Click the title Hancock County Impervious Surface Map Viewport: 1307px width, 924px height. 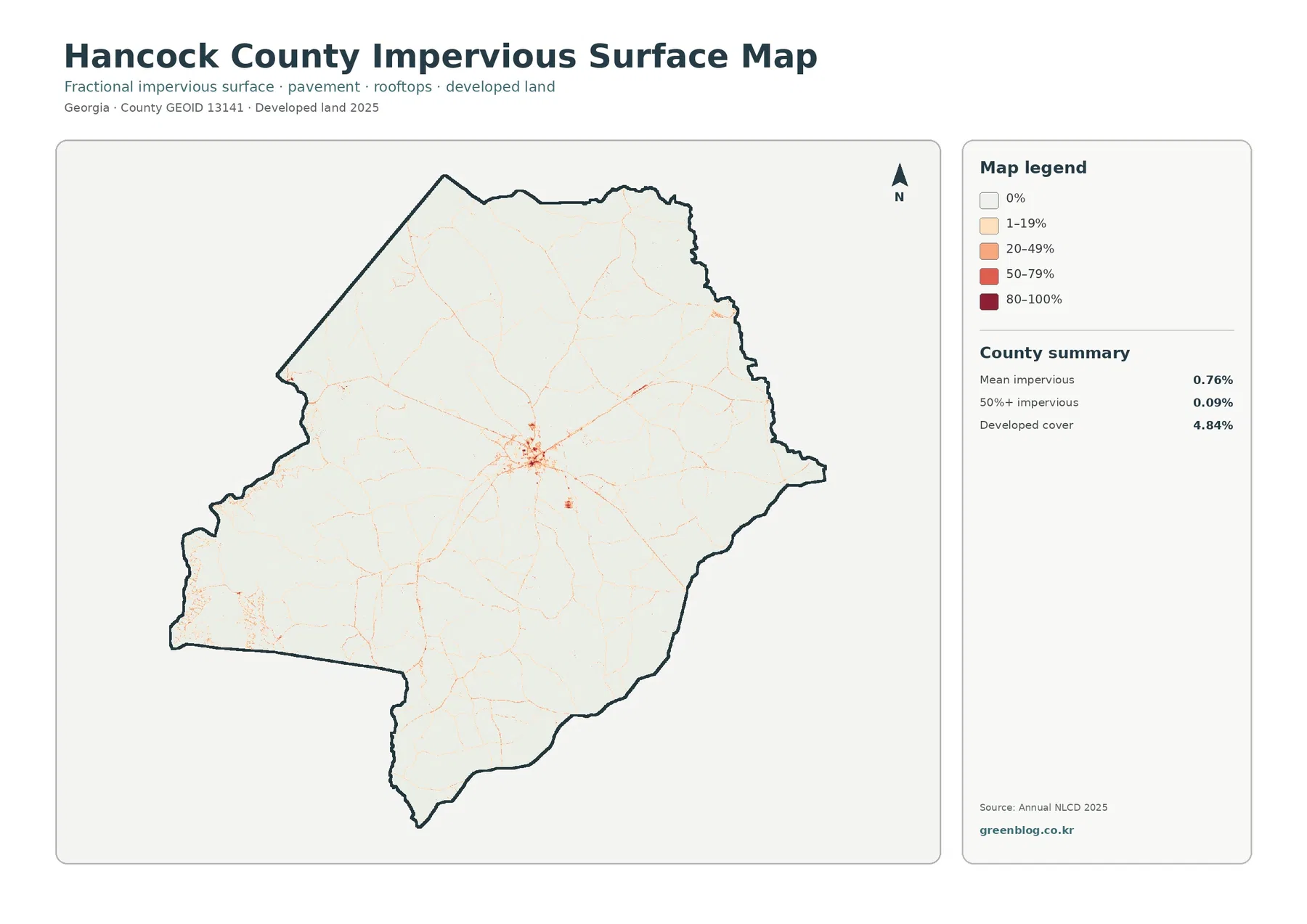pos(441,57)
